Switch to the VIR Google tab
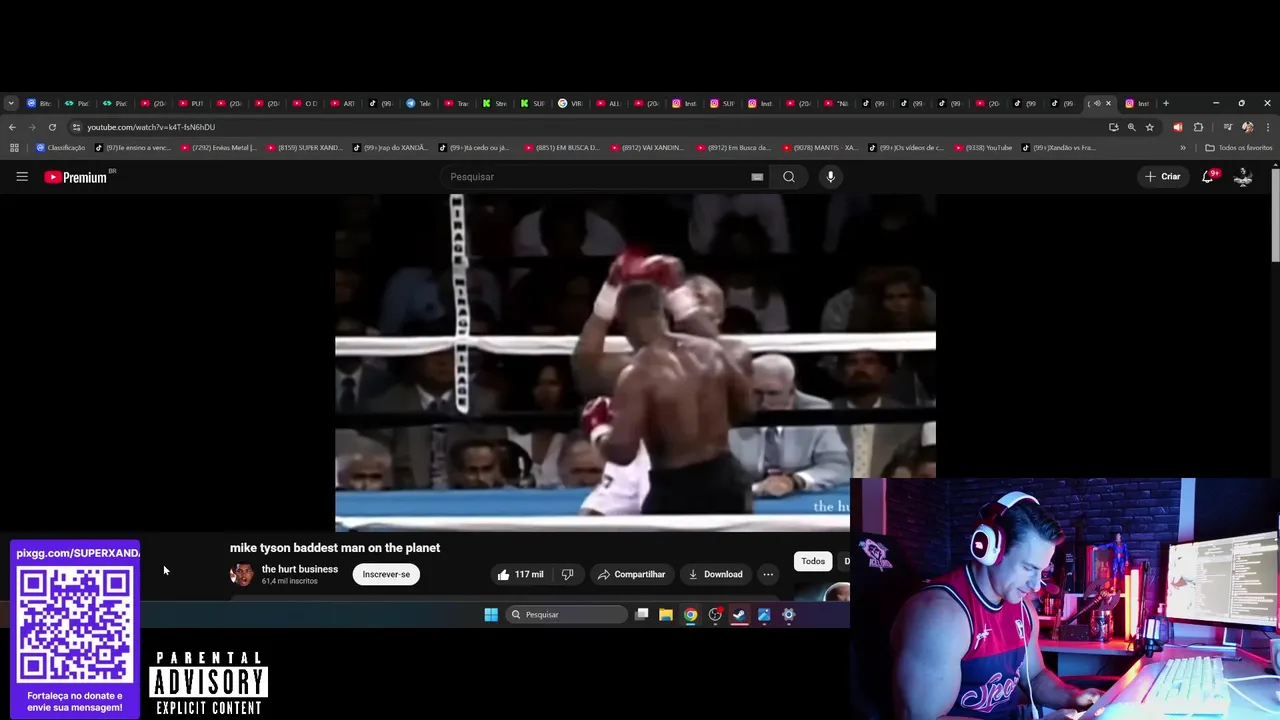The height and width of the screenshot is (720, 1280). tap(570, 103)
